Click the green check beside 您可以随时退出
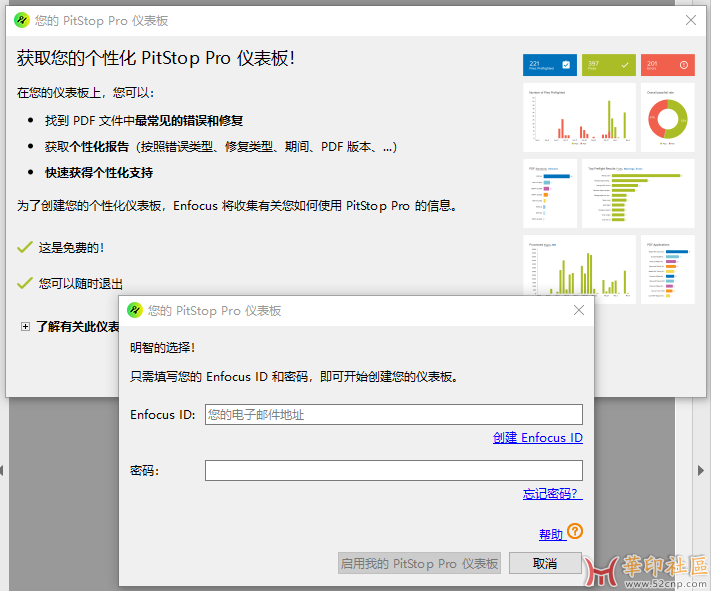 [24, 283]
